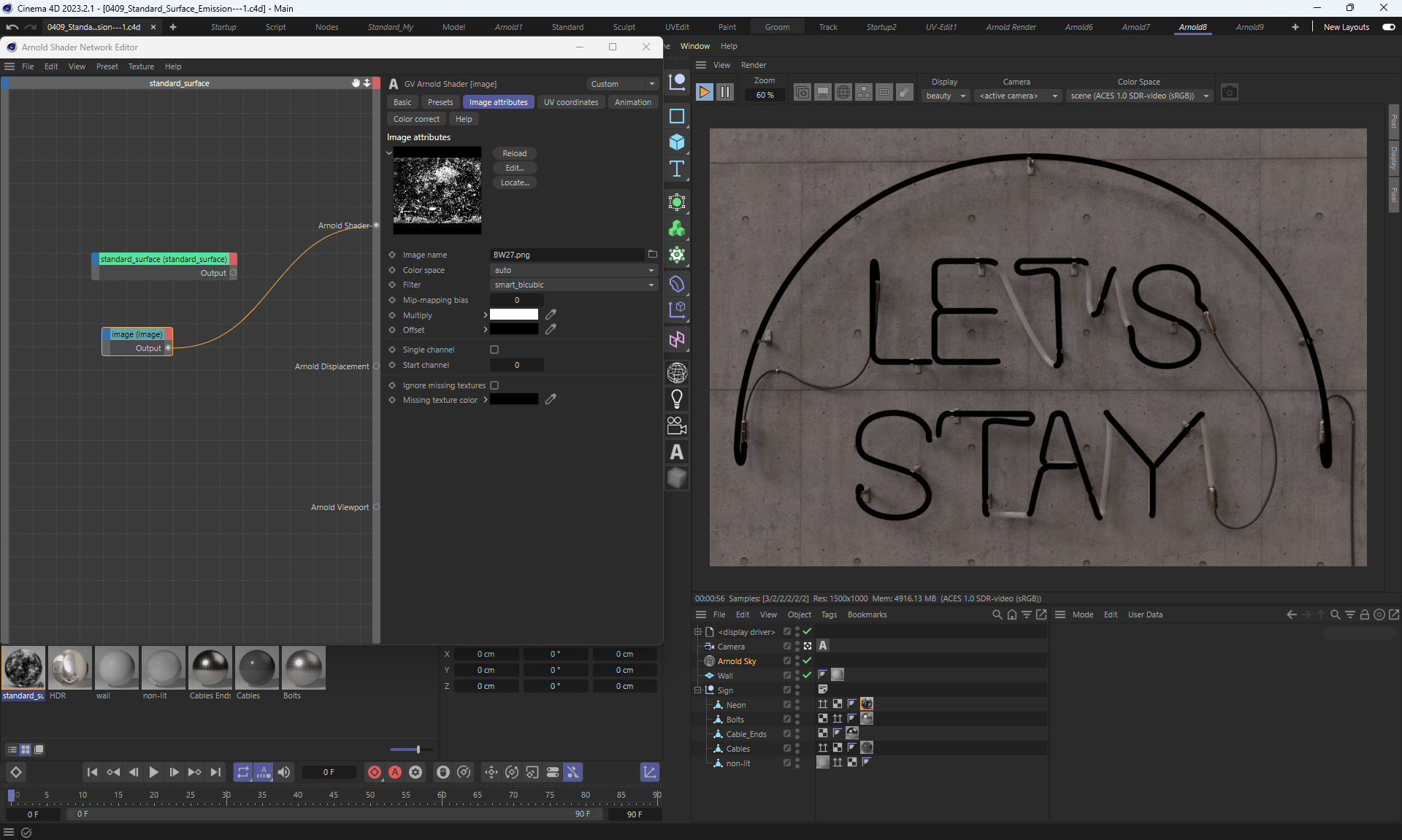Screen dimensions: 1402x840
Task: Open the Texture menu in shader editor
Action: (x=141, y=66)
